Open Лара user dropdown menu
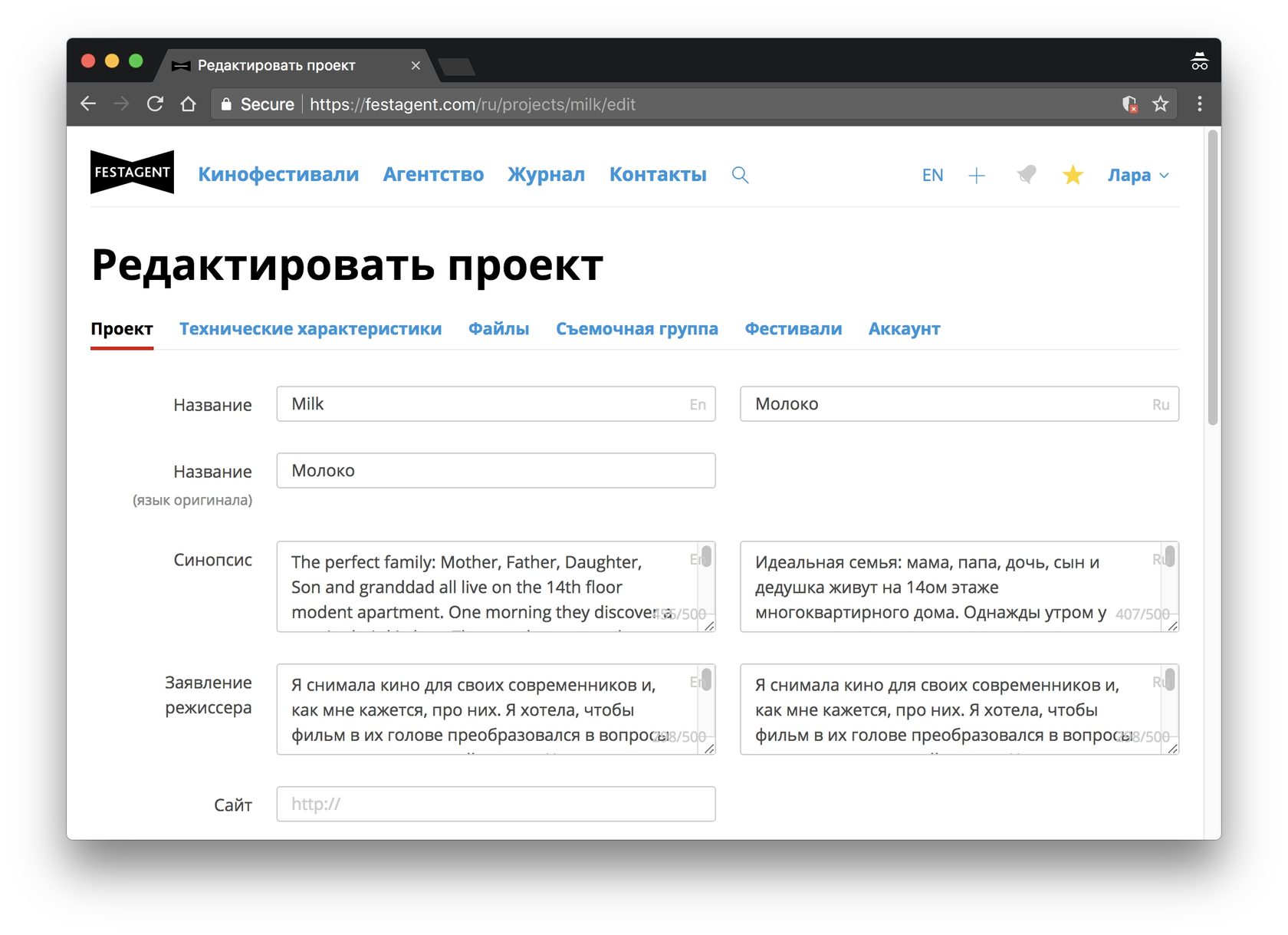The width and height of the screenshot is (1288, 935). pos(1138,175)
